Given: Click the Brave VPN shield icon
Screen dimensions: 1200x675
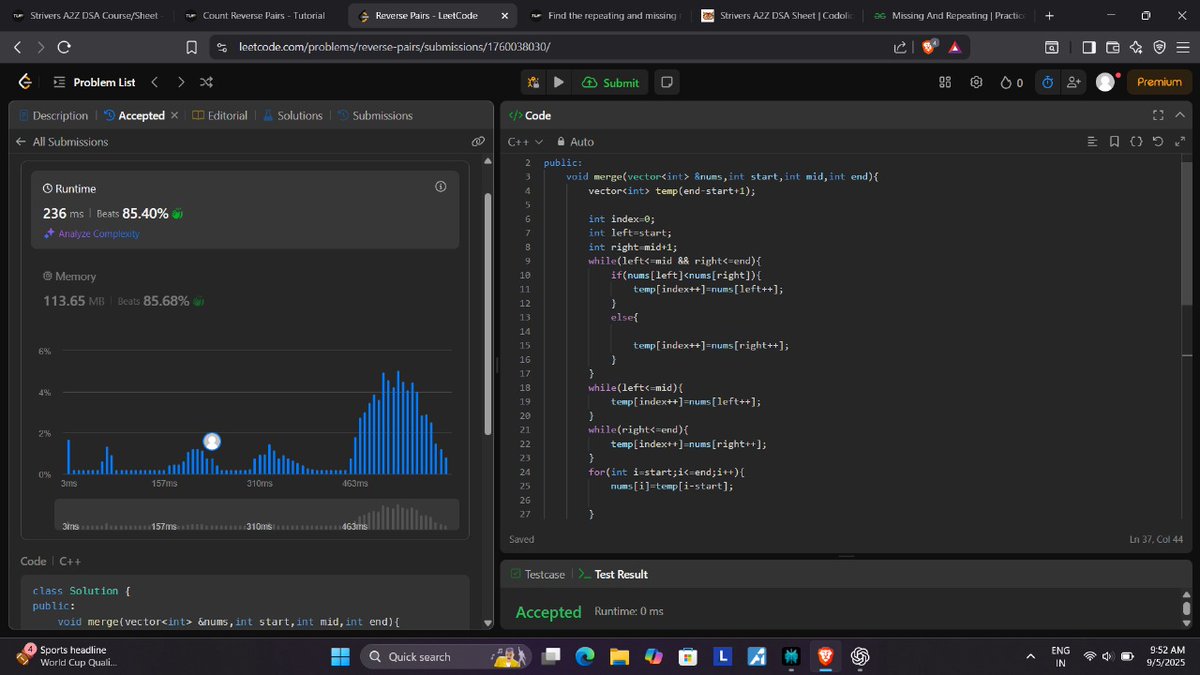Looking at the screenshot, I should coord(1159,47).
